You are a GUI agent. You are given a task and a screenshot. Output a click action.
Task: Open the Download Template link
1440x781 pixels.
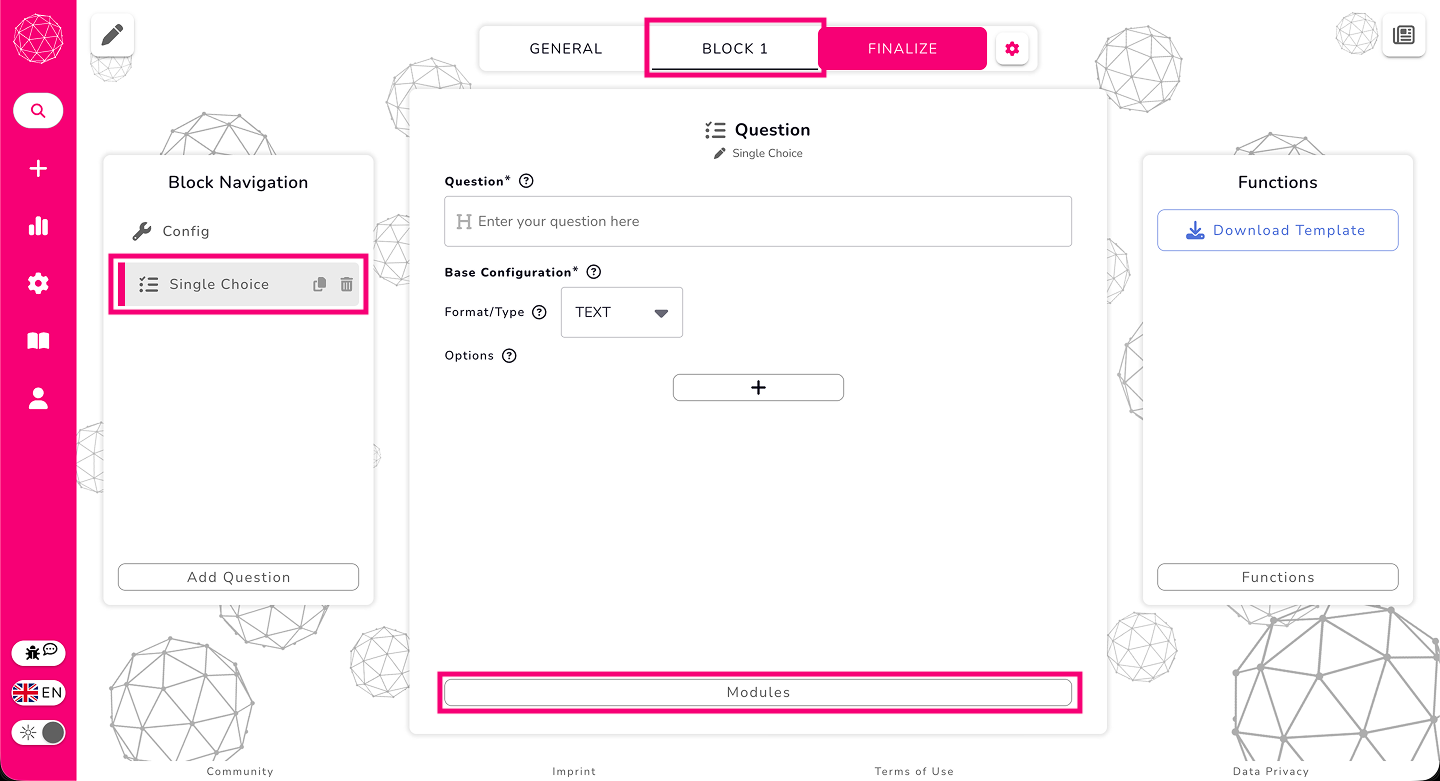click(x=1277, y=230)
